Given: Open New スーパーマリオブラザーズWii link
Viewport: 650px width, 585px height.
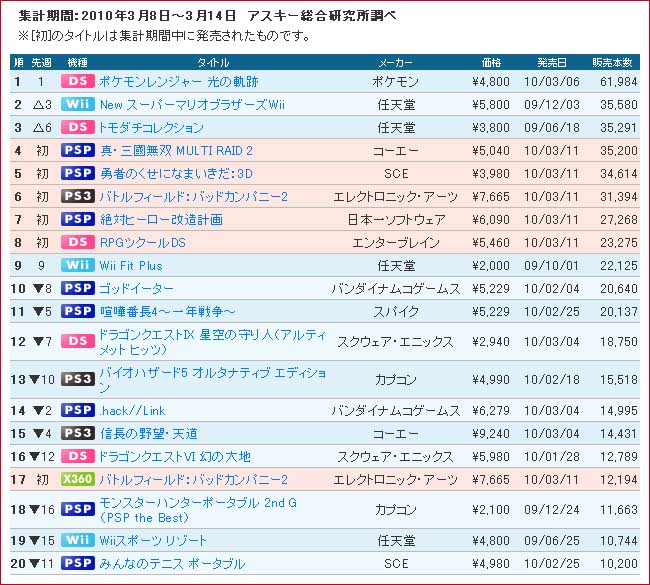Looking at the screenshot, I should pos(192,104).
